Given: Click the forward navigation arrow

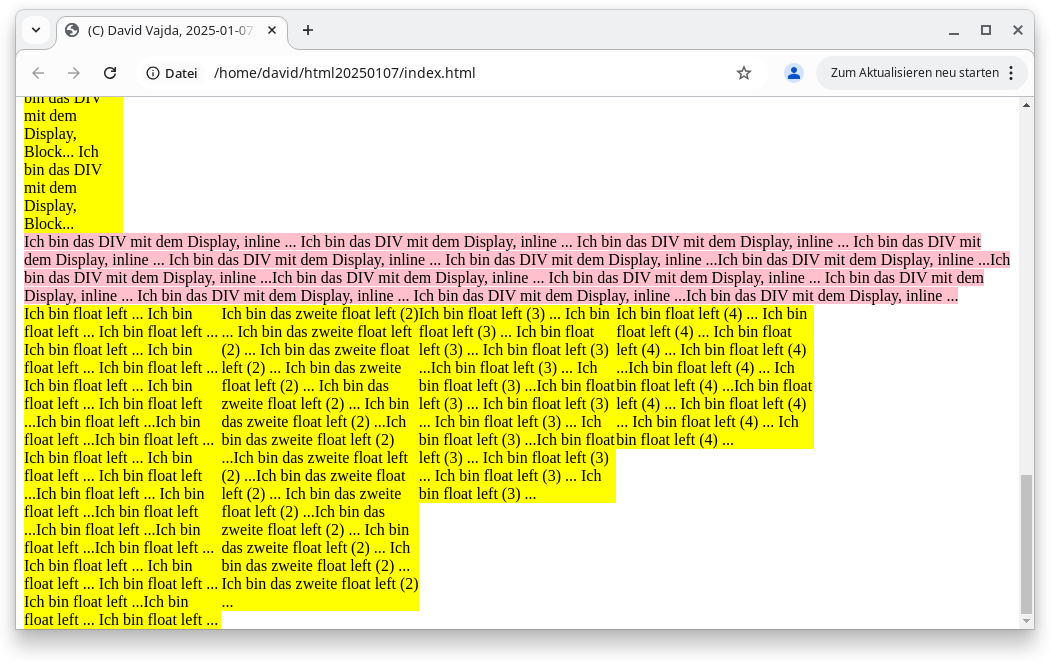Looking at the screenshot, I should click(73, 72).
